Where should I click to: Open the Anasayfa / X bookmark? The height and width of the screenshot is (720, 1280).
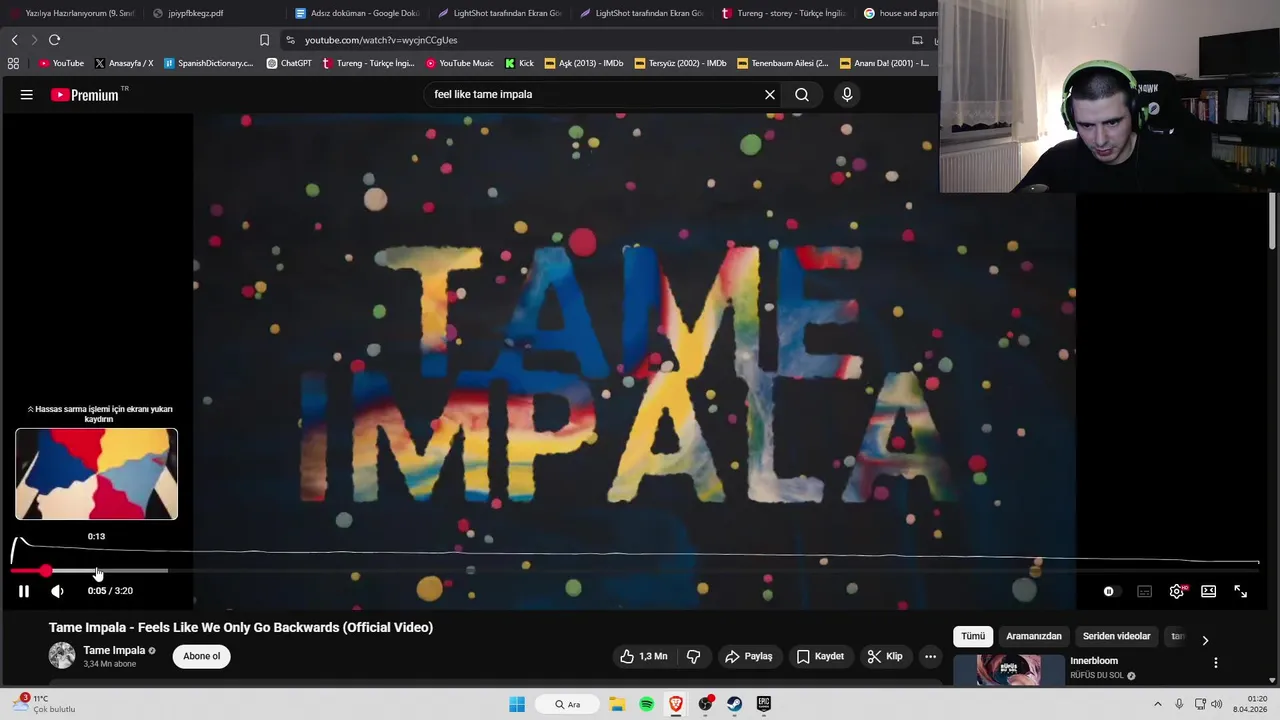pos(124,63)
